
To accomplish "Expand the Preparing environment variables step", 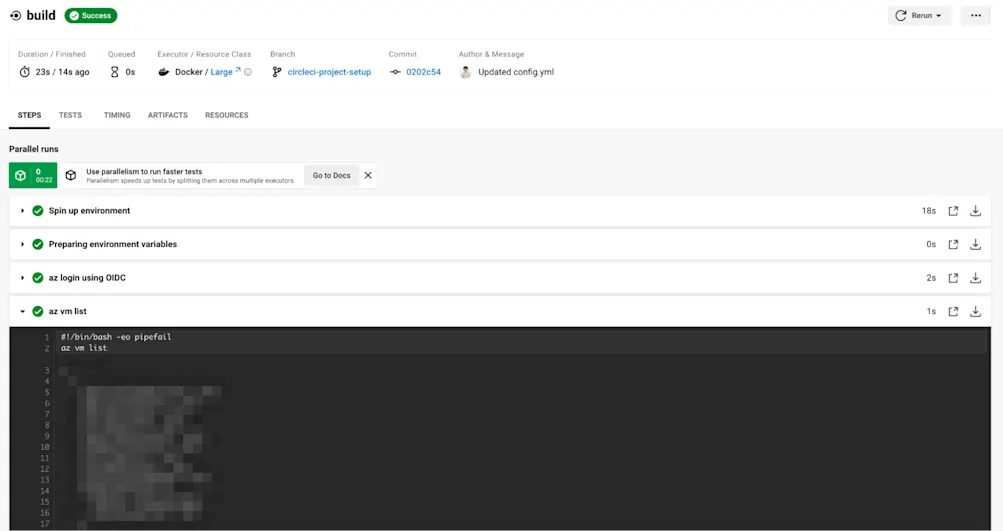I will click(22, 244).
